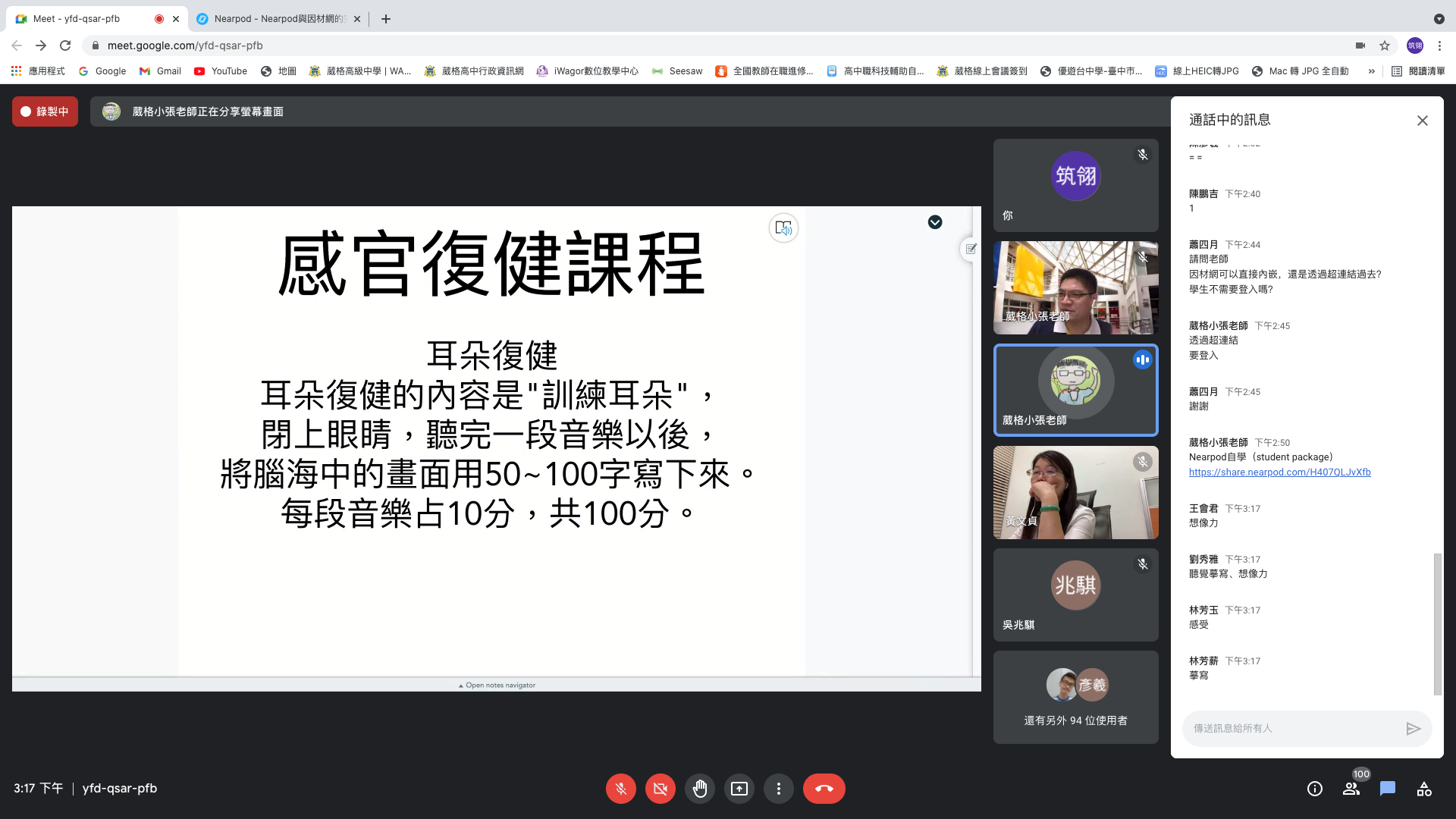The width and height of the screenshot is (1456, 819).
Task: Open meeting details info icon
Action: click(x=1315, y=789)
